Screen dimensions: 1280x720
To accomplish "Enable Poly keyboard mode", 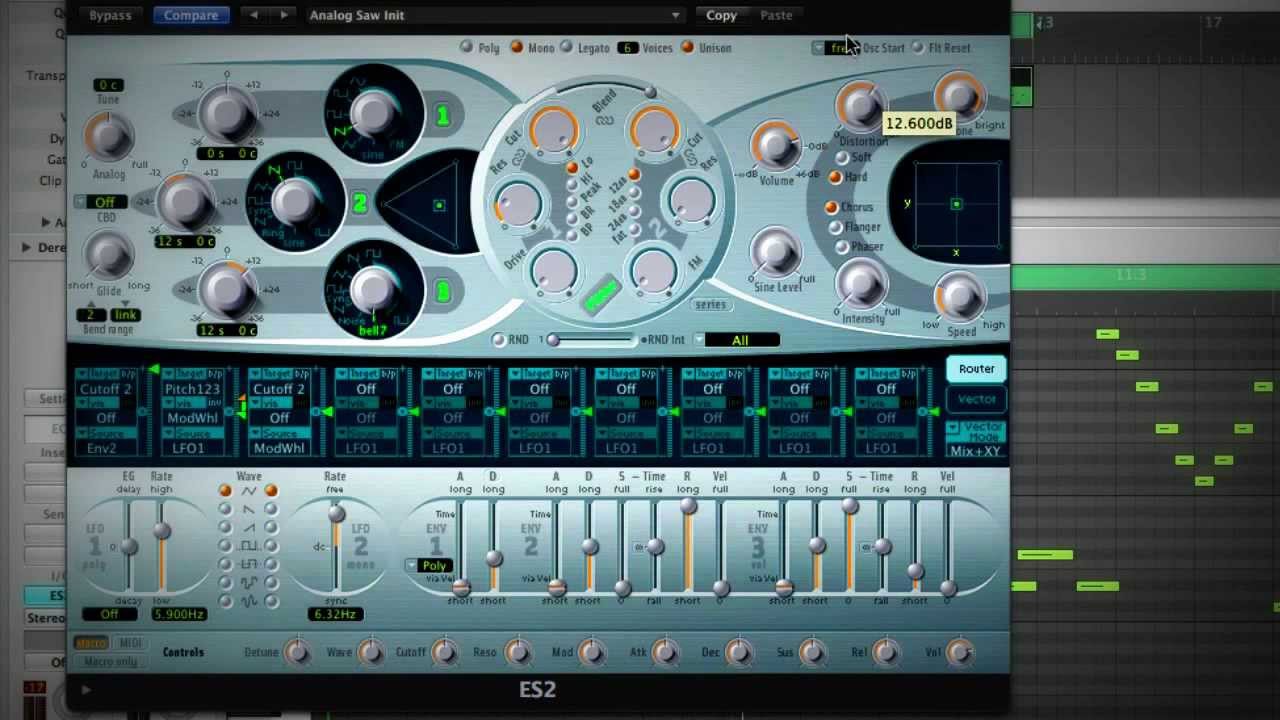I will (x=467, y=48).
